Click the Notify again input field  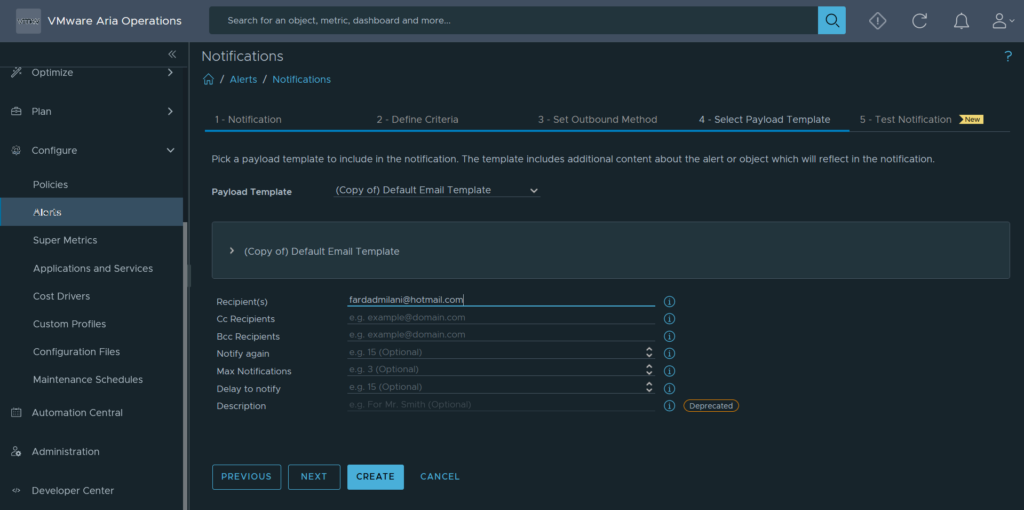(x=495, y=352)
